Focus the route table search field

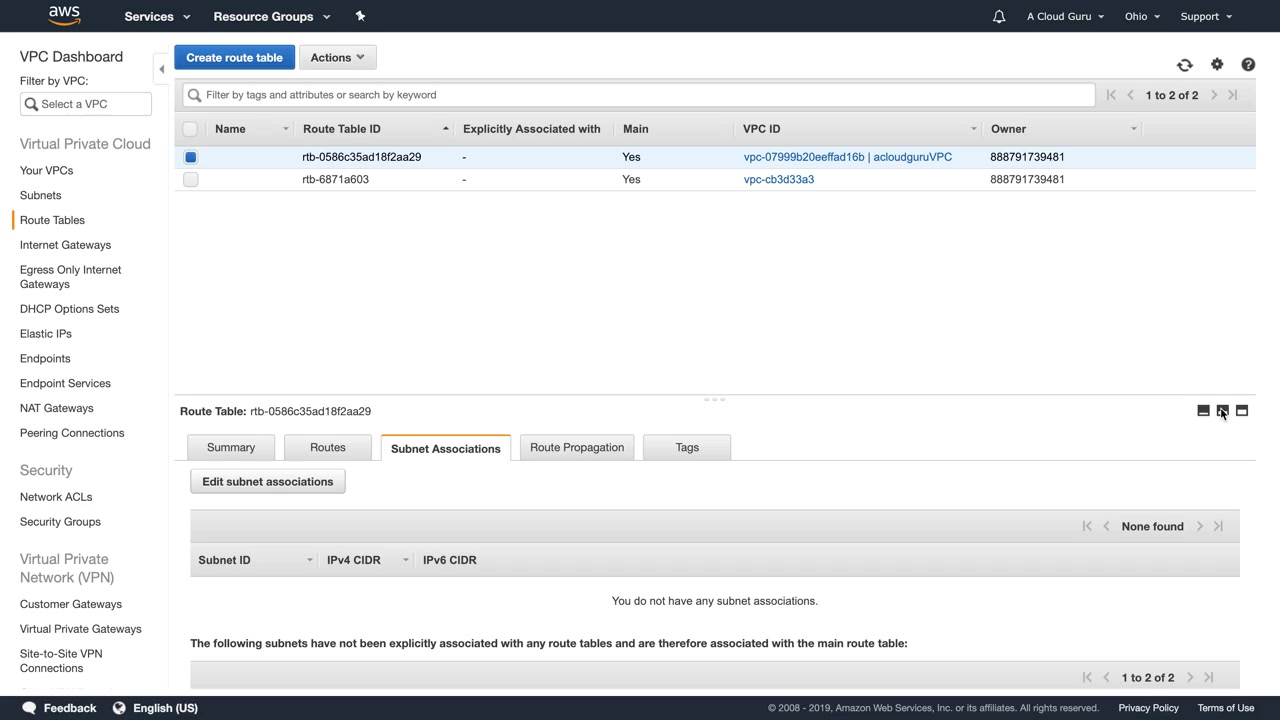coord(640,95)
